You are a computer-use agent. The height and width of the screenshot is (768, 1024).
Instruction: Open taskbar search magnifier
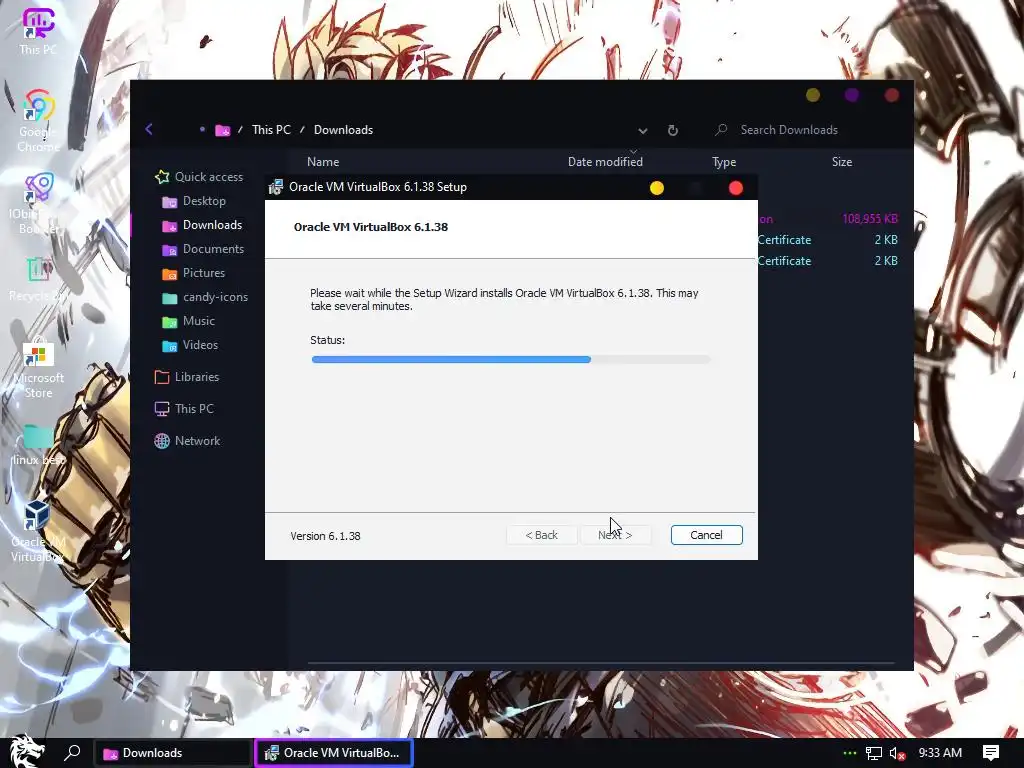(x=72, y=752)
